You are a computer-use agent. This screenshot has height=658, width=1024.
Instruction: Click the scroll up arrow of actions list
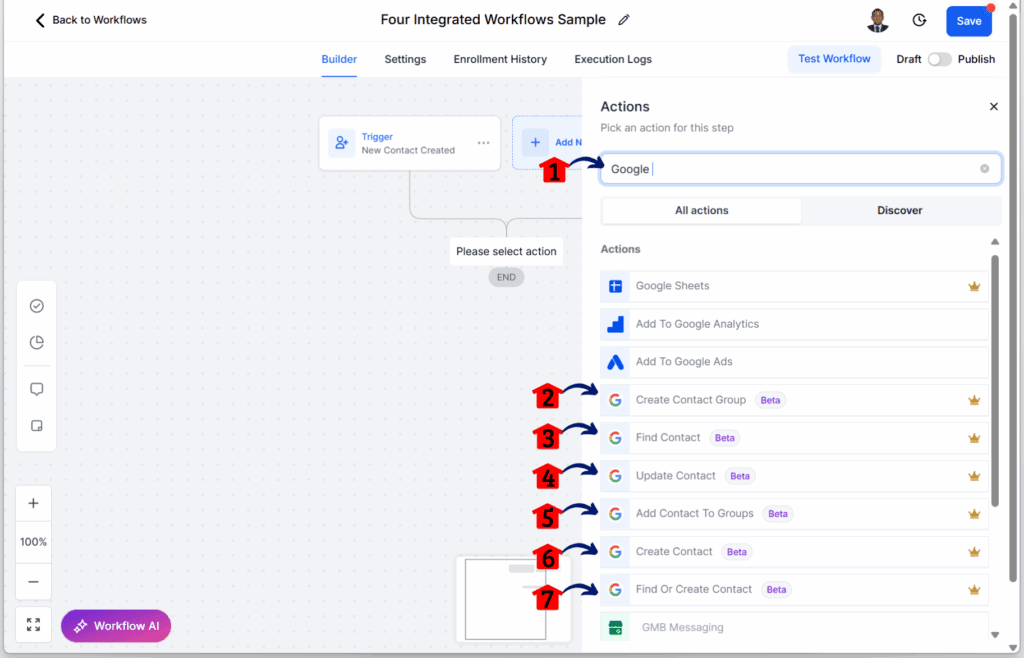click(x=995, y=242)
